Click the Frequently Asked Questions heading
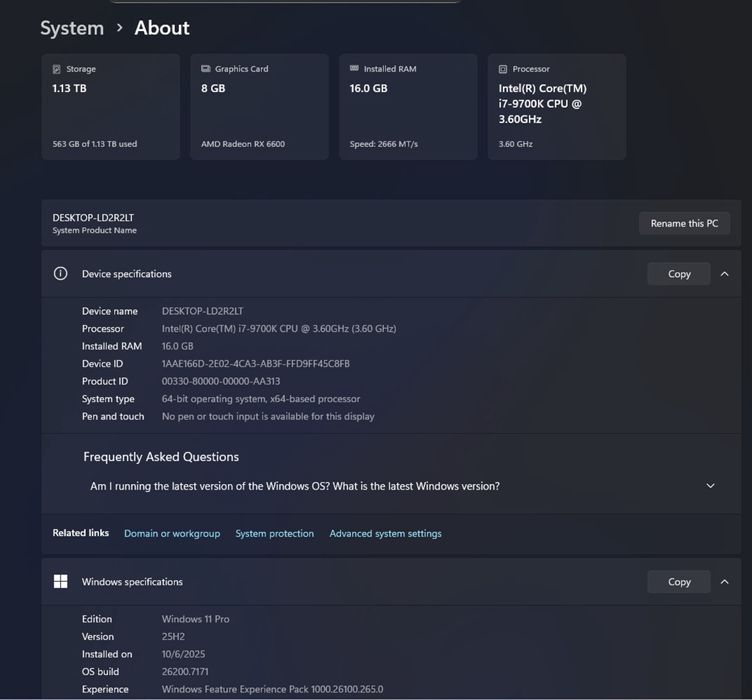 coord(161,457)
